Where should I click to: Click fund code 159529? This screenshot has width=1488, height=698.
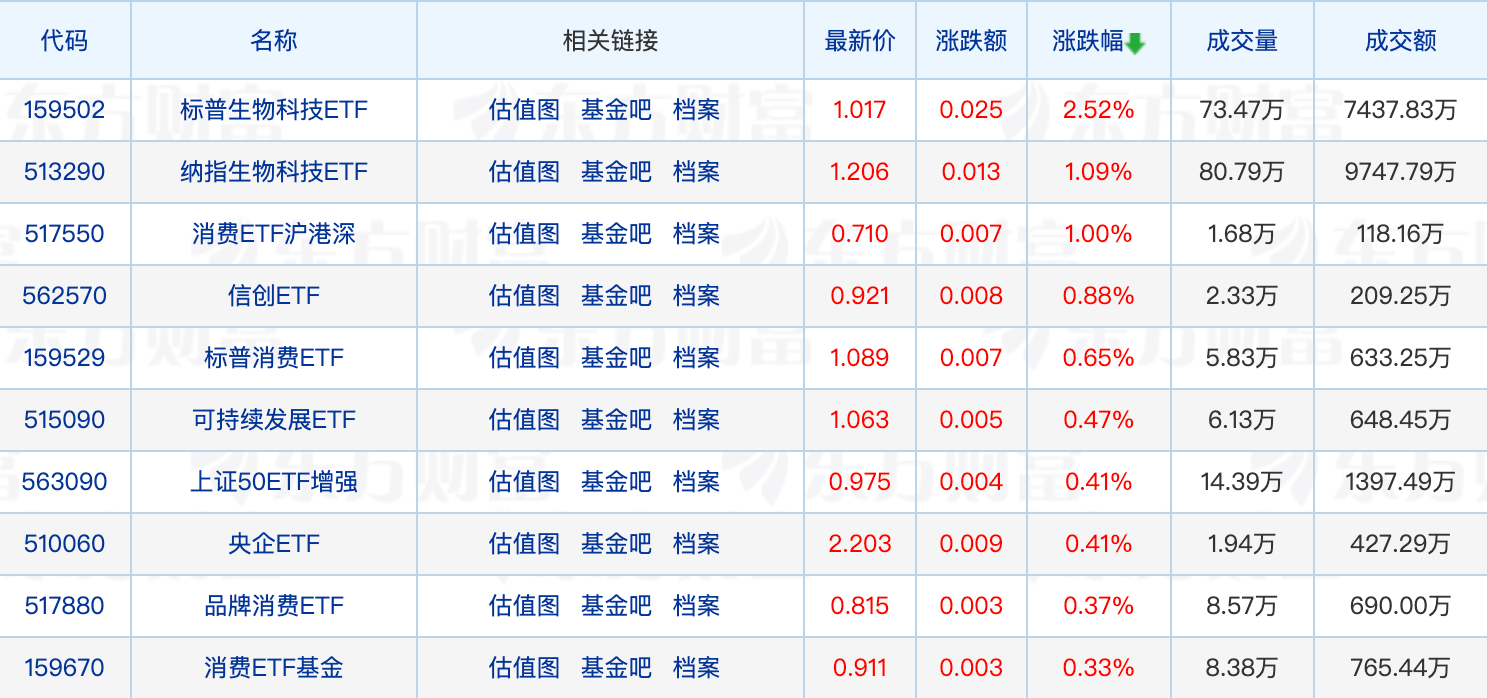coord(64,358)
